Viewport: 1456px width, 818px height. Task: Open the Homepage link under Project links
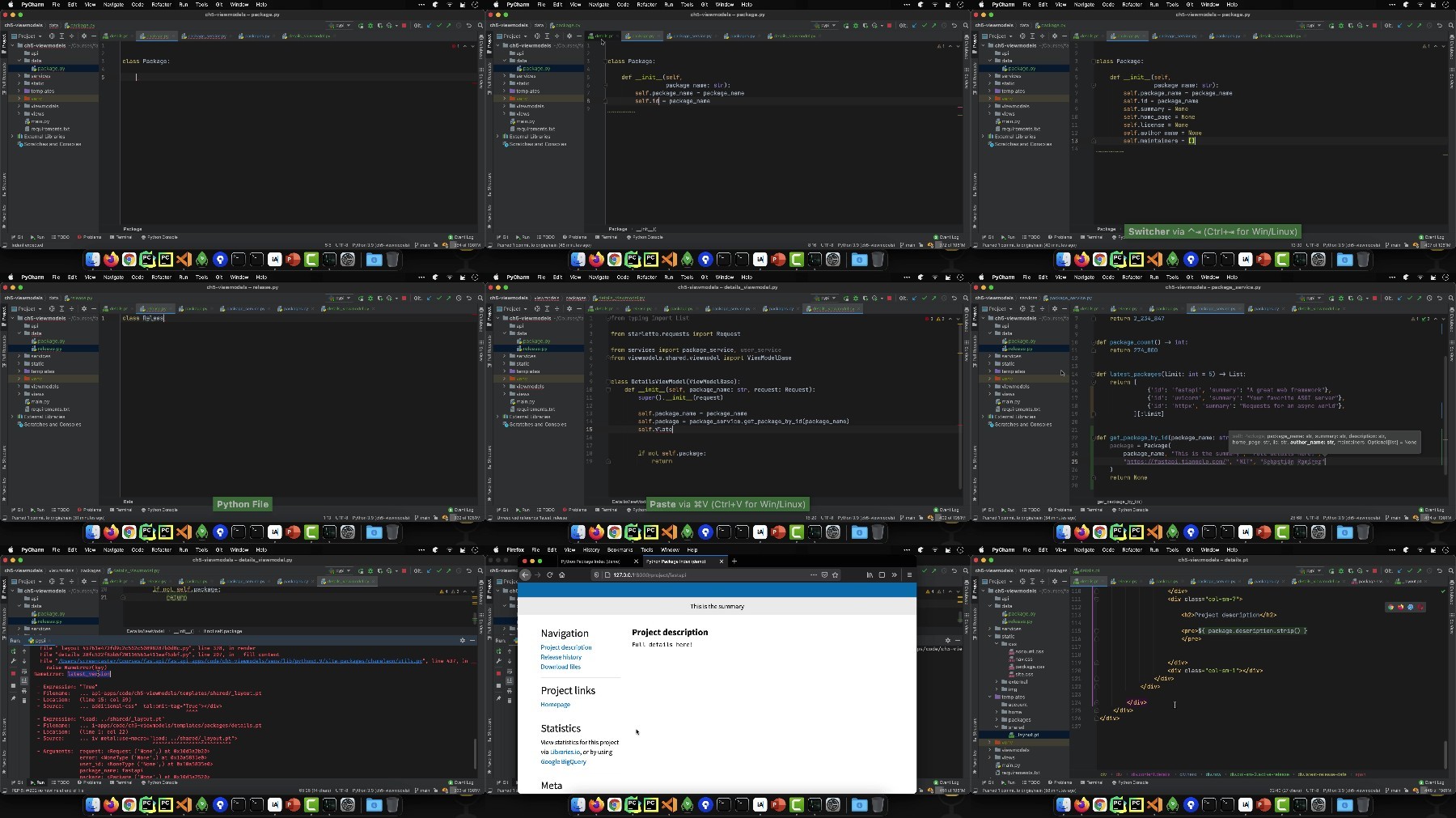pyautogui.click(x=556, y=705)
